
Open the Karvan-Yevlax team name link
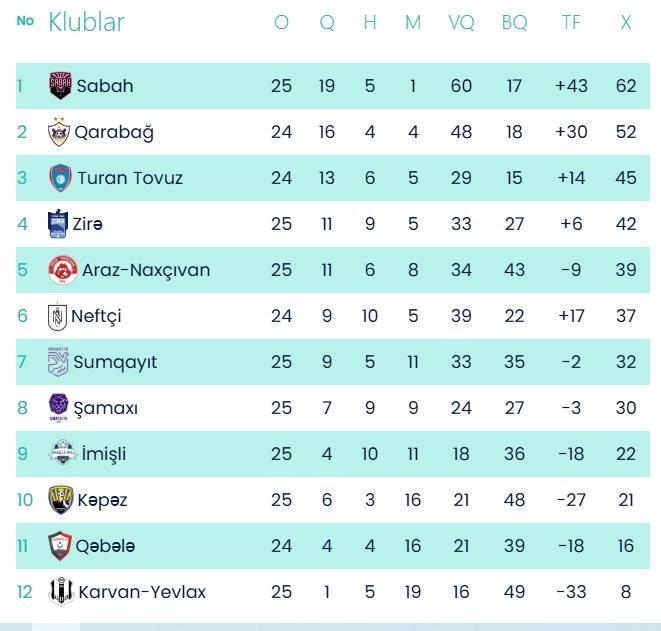tap(142, 592)
